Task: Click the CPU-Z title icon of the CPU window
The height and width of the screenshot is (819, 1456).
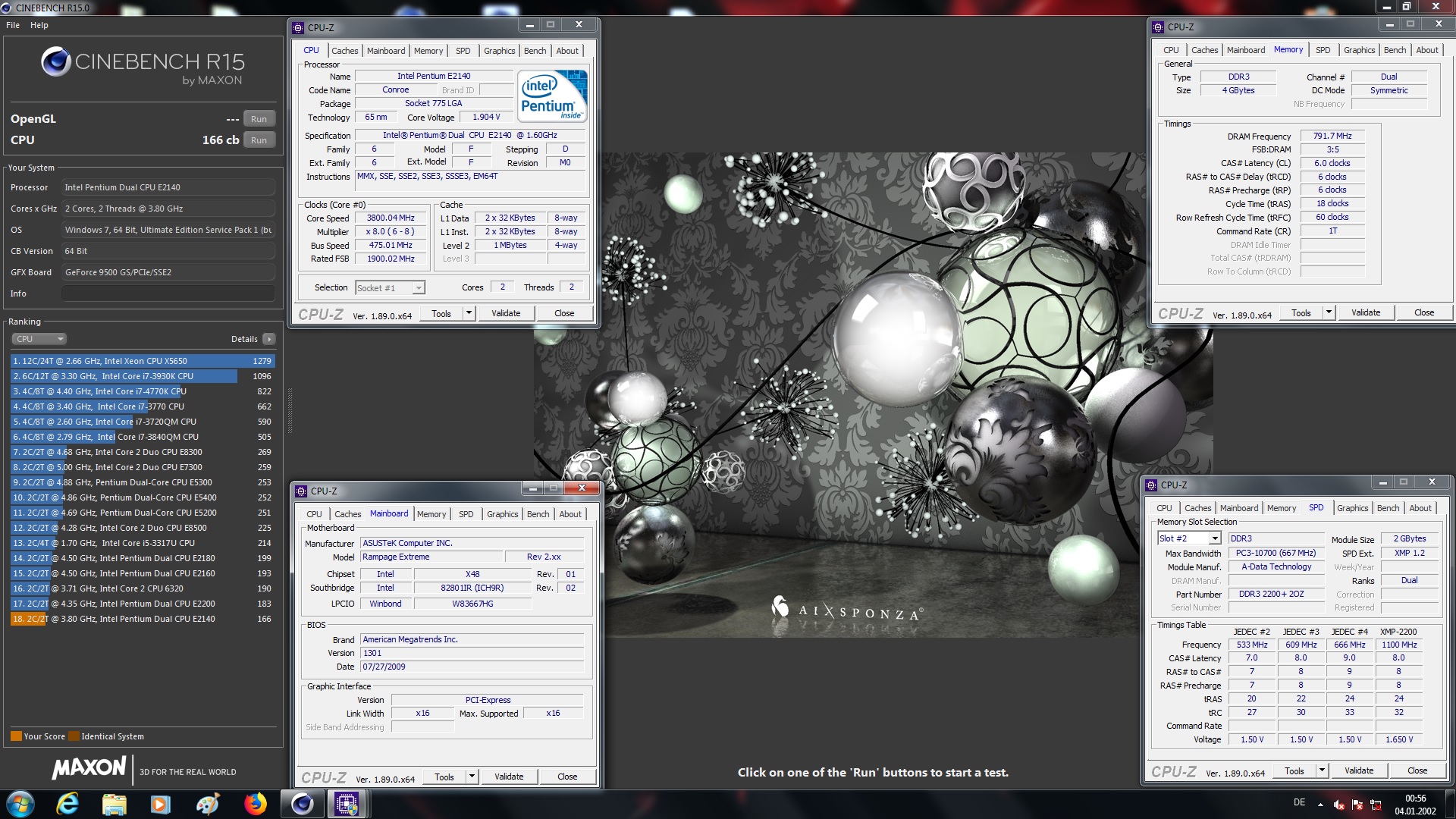Action: pos(298,27)
